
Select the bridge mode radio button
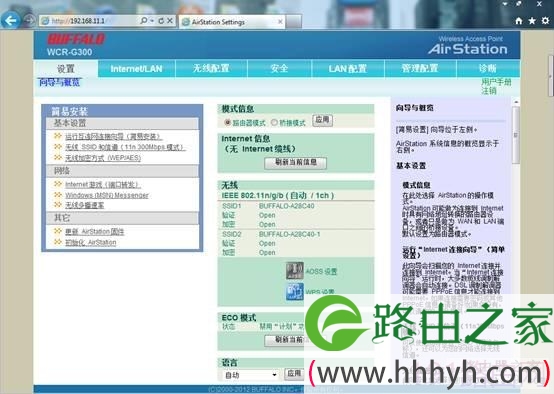(x=274, y=122)
